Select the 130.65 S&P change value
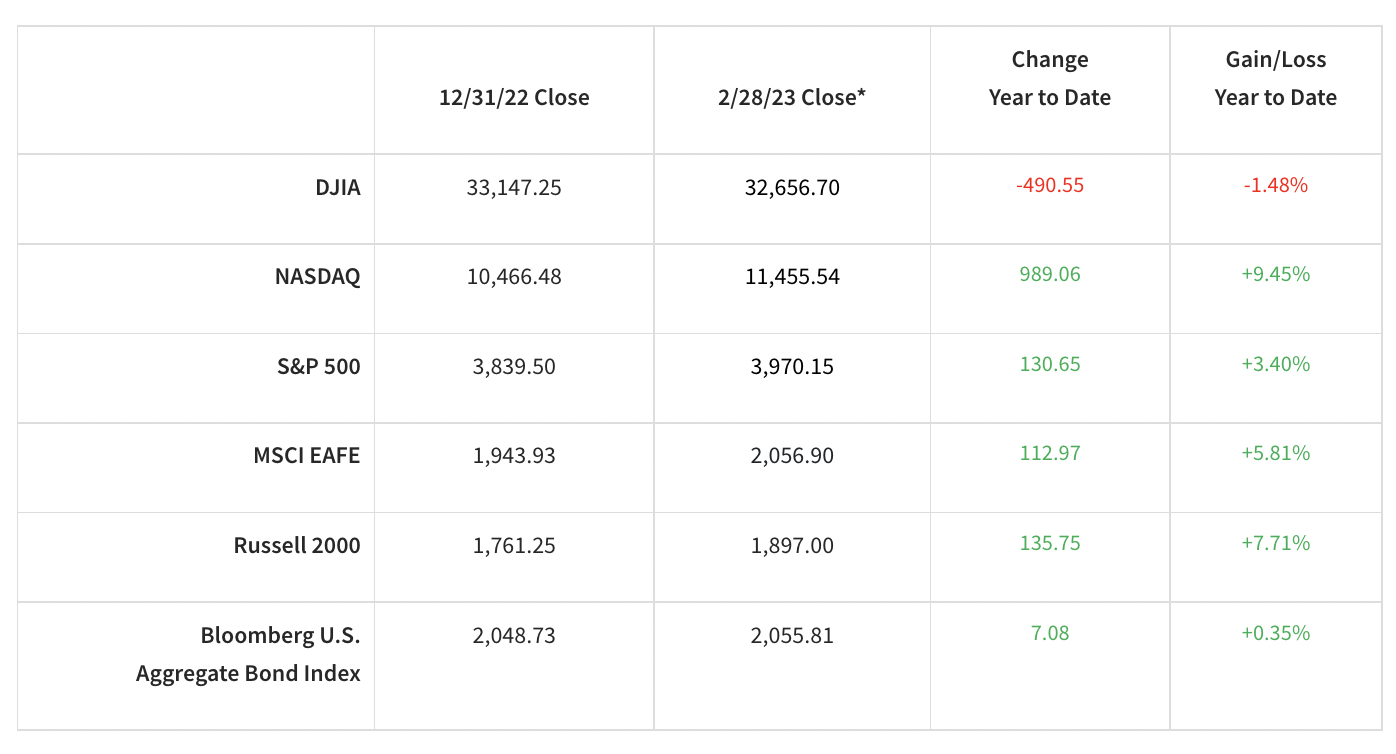The image size is (1396, 754). click(1050, 364)
